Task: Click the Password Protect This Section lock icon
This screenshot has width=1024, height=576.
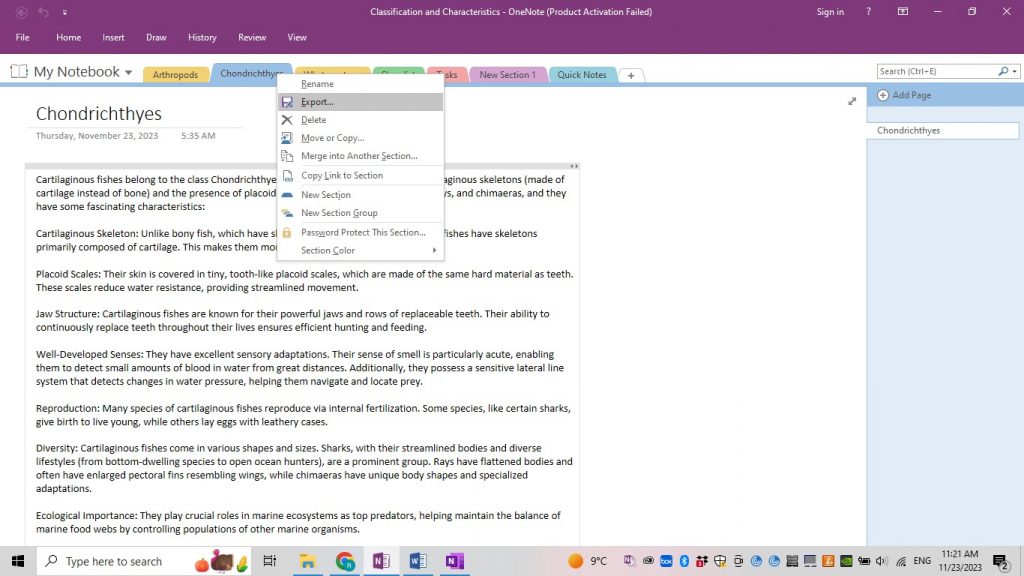Action: pyautogui.click(x=288, y=232)
